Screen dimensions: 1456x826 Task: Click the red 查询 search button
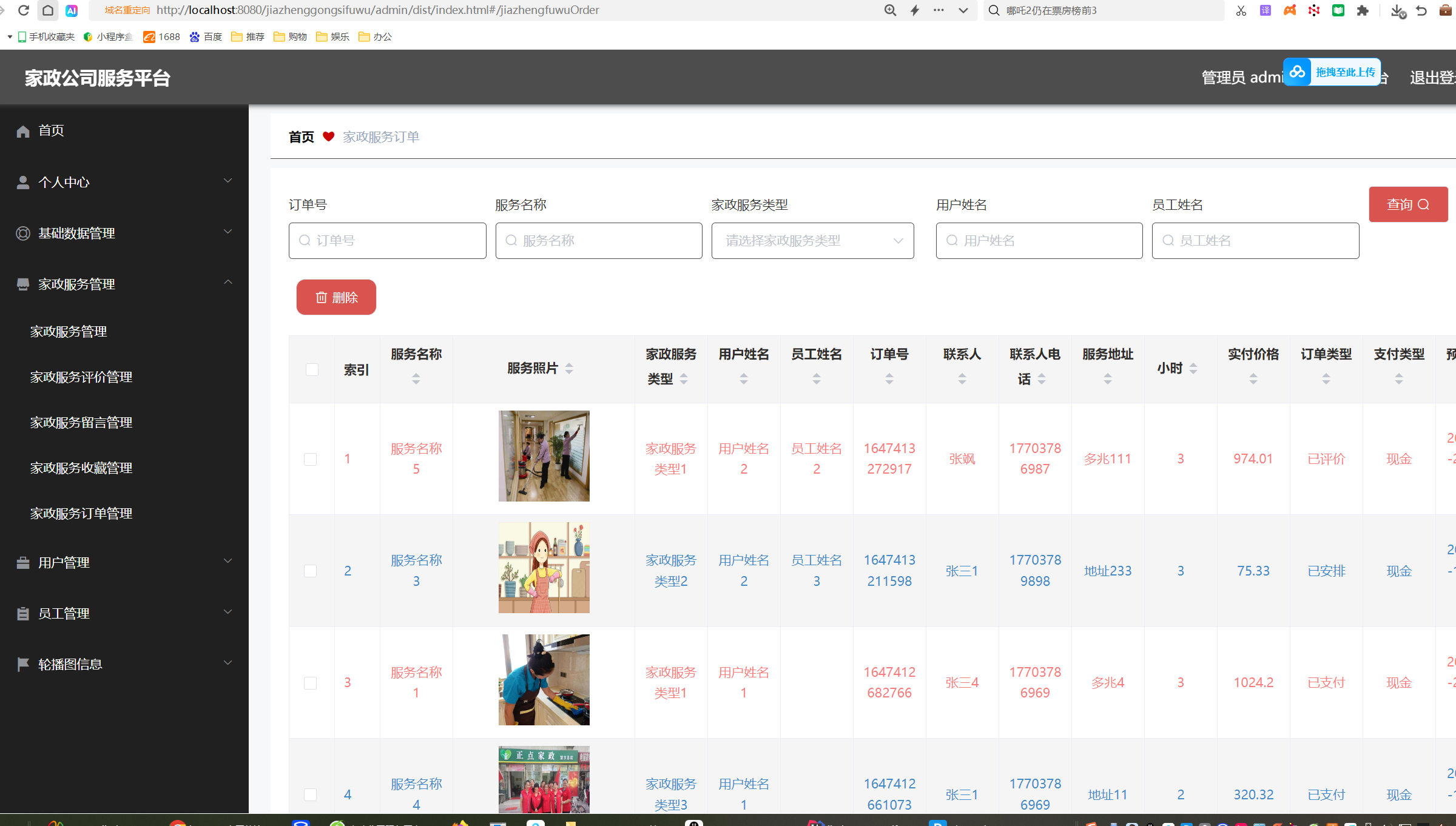(1407, 204)
